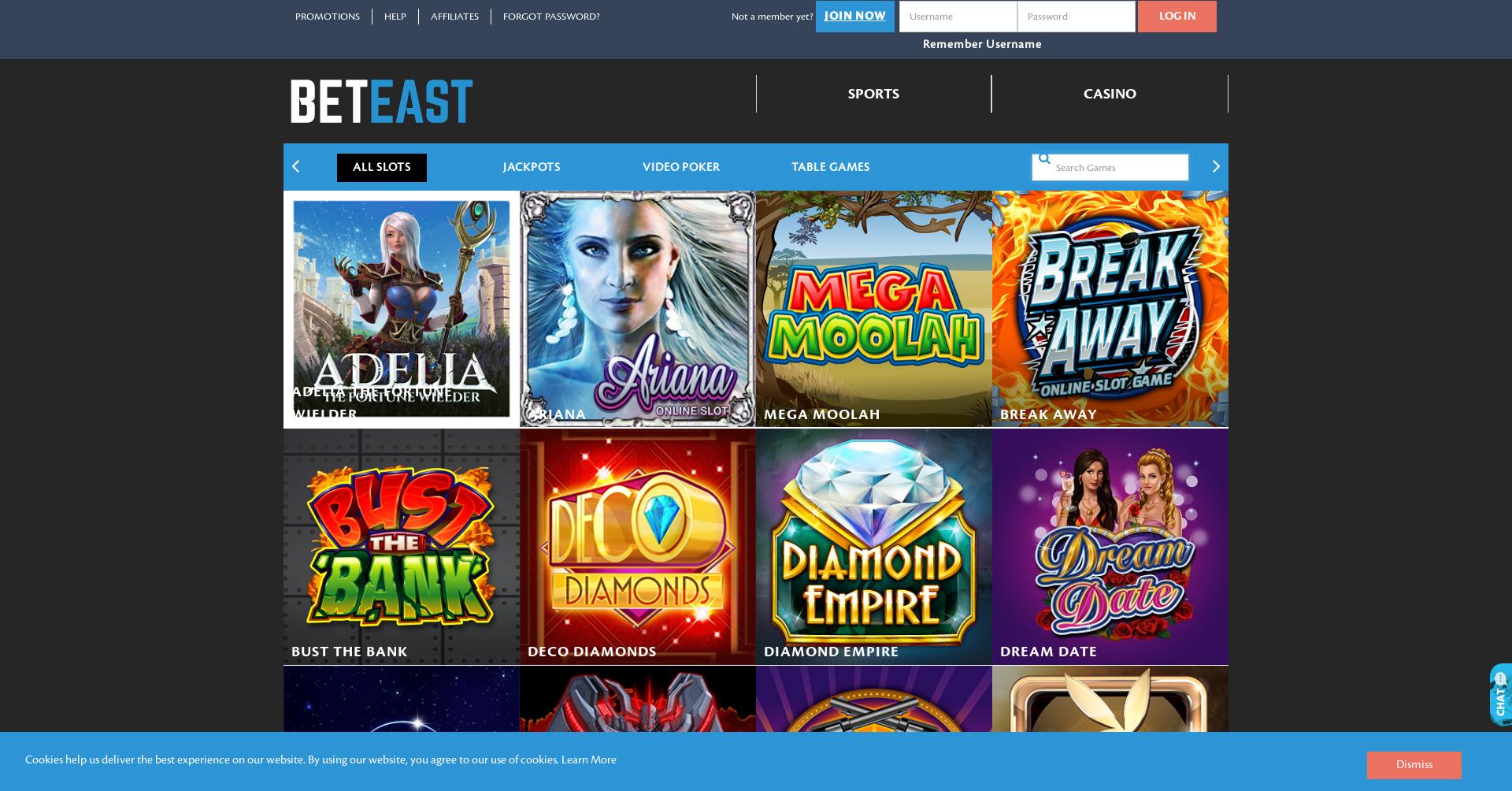Select the Video Poker tab
This screenshot has width=1512, height=791.
pos(681,167)
